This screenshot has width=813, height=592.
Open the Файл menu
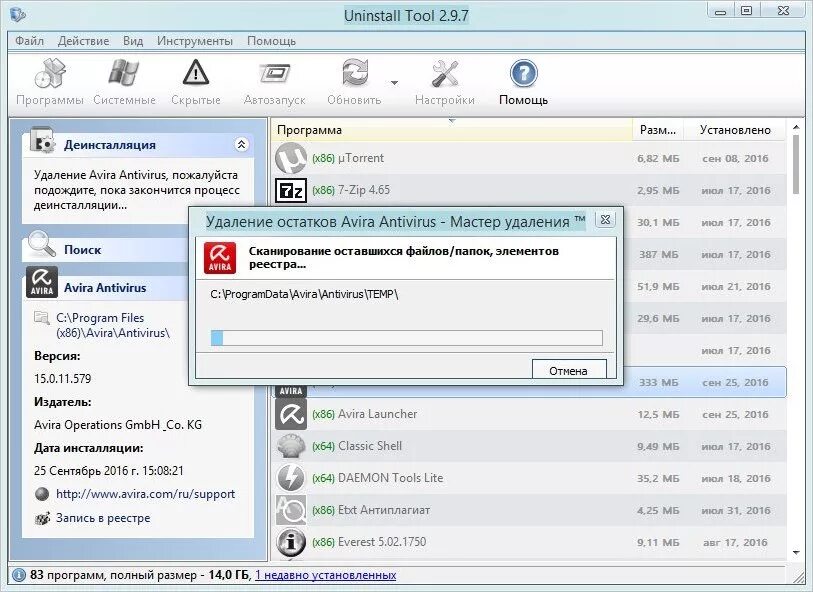pos(29,41)
